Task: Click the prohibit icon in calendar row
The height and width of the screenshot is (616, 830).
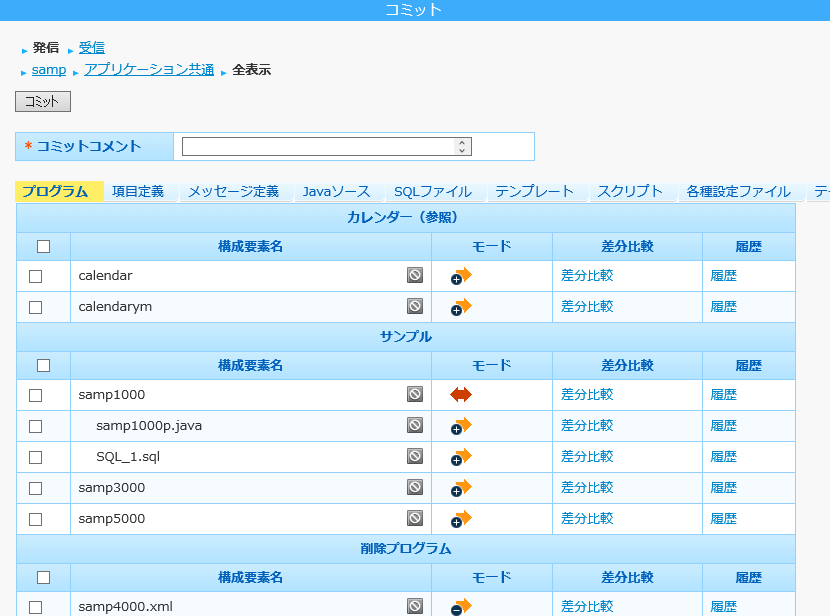Action: point(414,275)
